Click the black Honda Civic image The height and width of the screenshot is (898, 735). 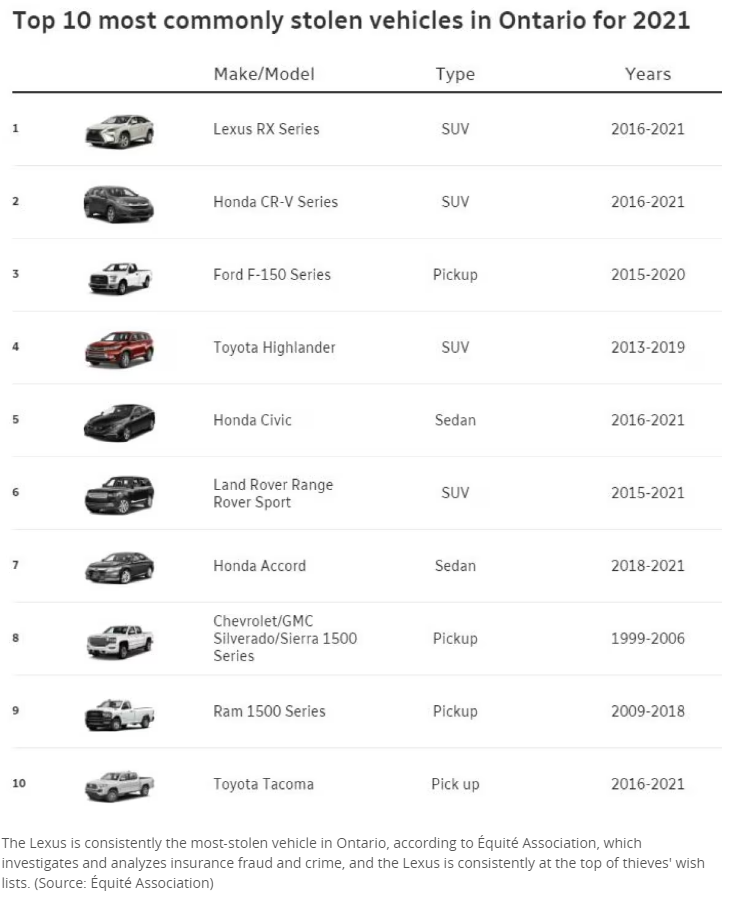(119, 423)
